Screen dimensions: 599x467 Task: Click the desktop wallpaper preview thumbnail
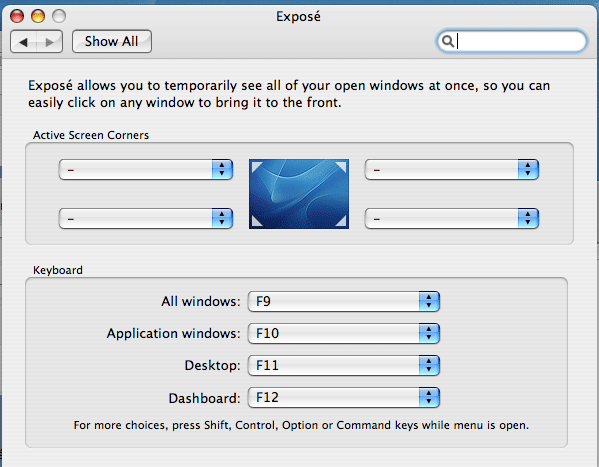[299, 194]
